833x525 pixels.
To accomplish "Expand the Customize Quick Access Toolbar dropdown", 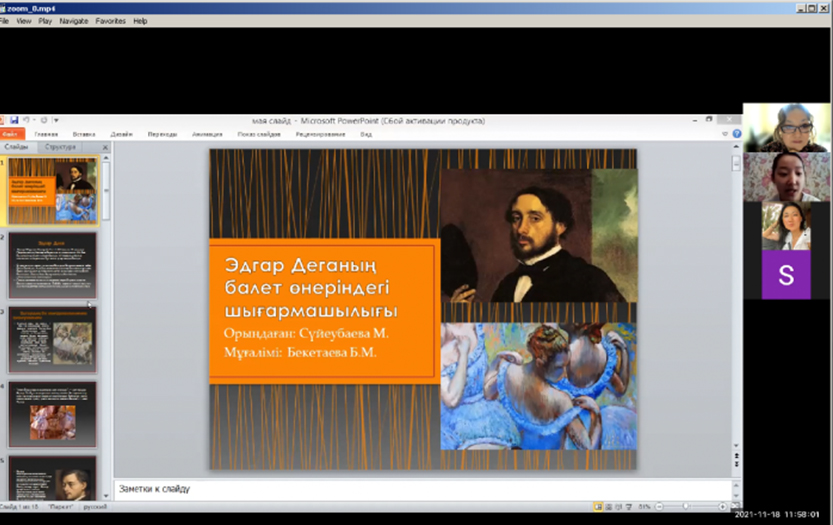I will (56, 121).
